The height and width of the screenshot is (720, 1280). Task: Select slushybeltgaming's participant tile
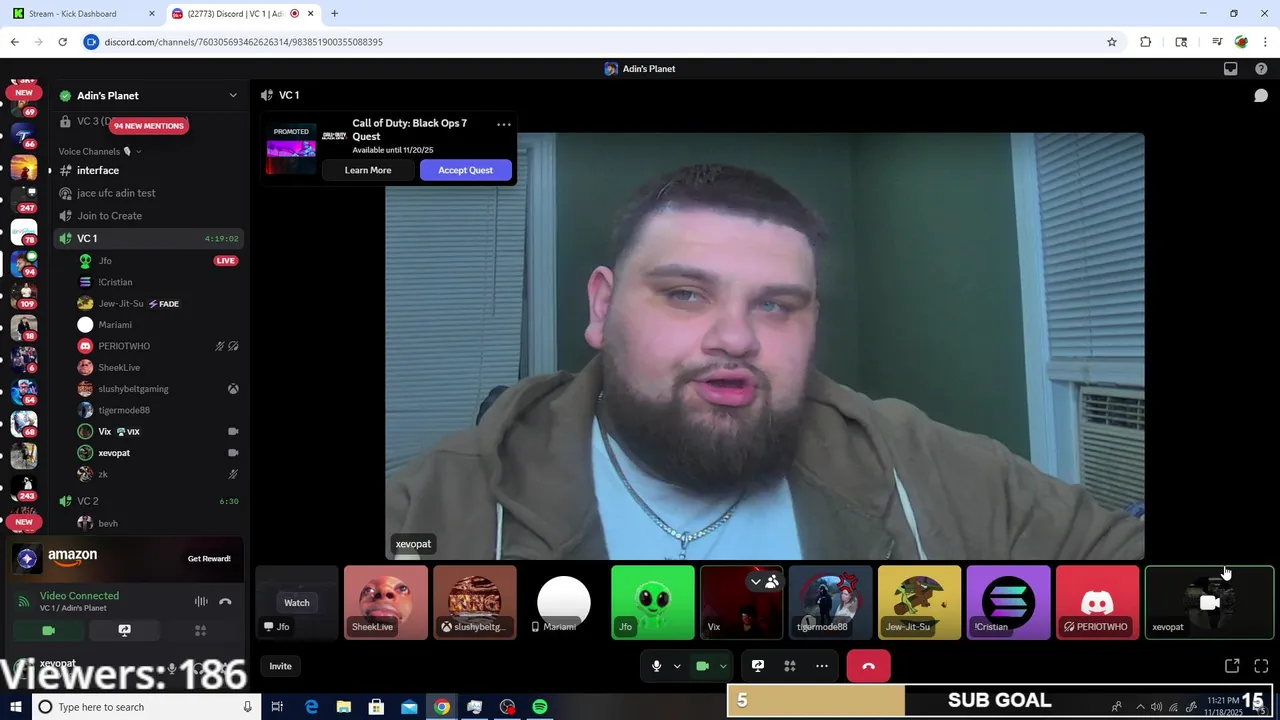coord(475,602)
